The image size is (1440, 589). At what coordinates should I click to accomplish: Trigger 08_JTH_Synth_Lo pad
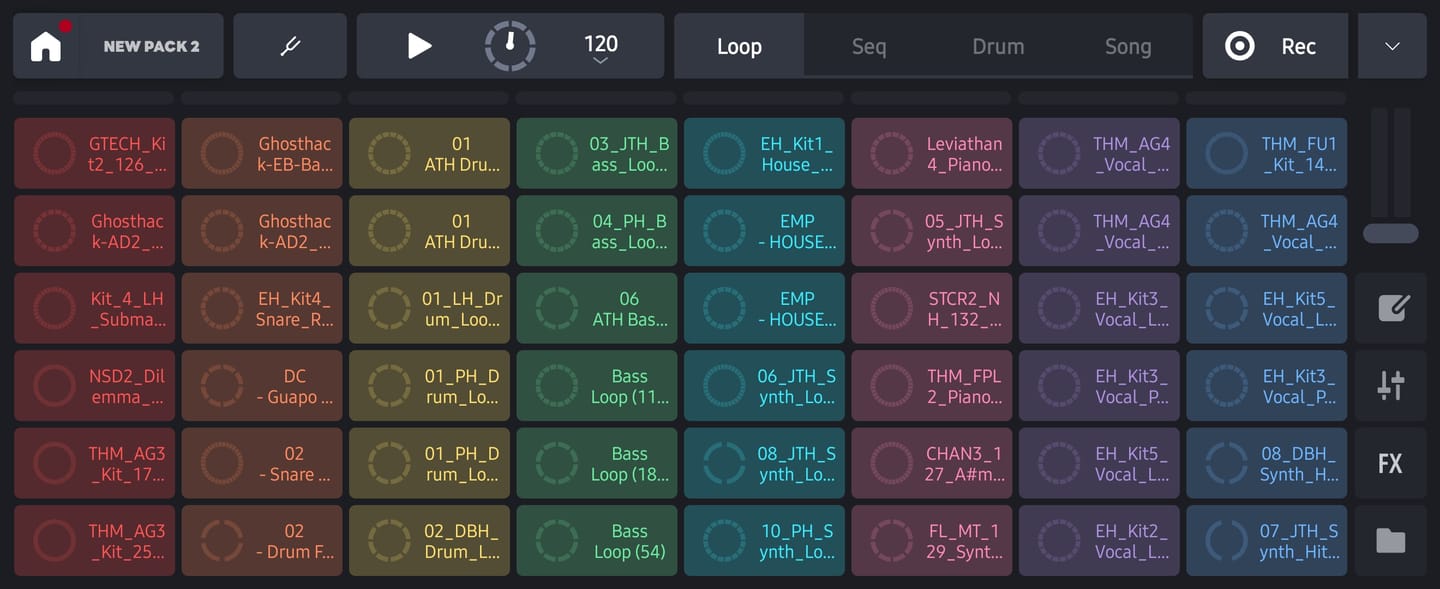tap(765, 464)
